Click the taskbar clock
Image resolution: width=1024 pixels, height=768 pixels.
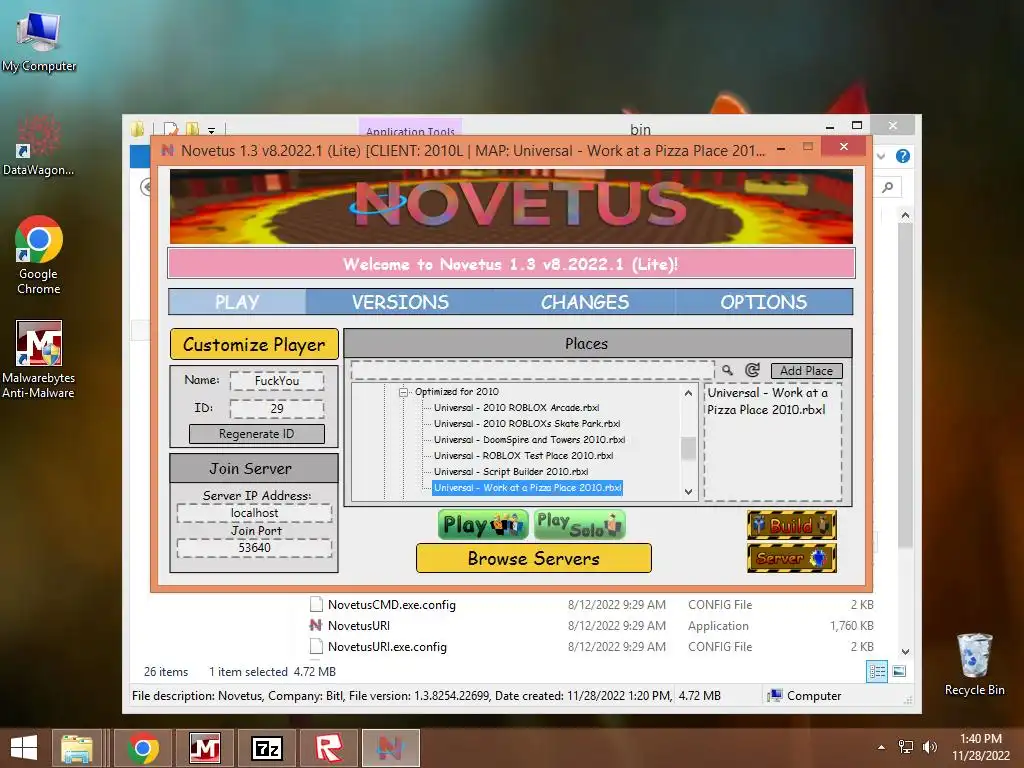(x=980, y=747)
